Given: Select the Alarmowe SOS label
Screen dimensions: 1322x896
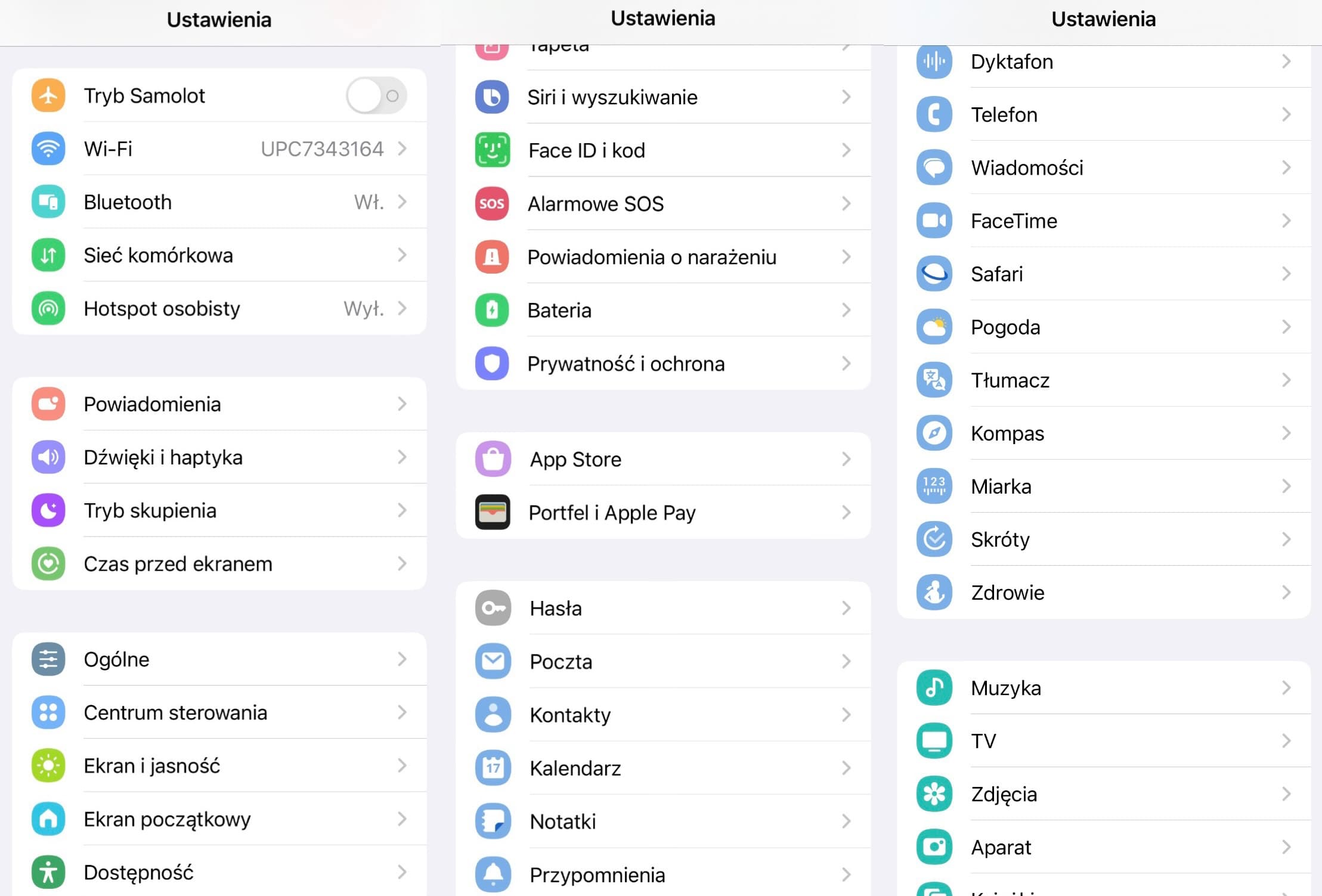Looking at the screenshot, I should coord(596,204).
